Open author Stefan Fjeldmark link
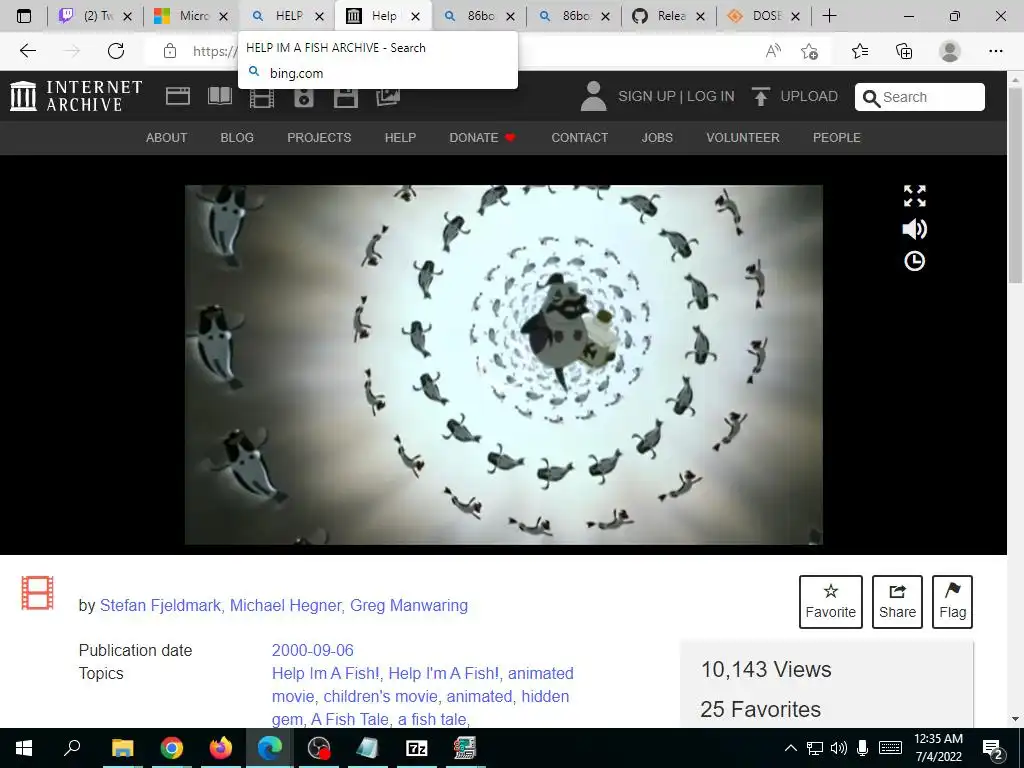The width and height of the screenshot is (1024, 768). (160, 605)
